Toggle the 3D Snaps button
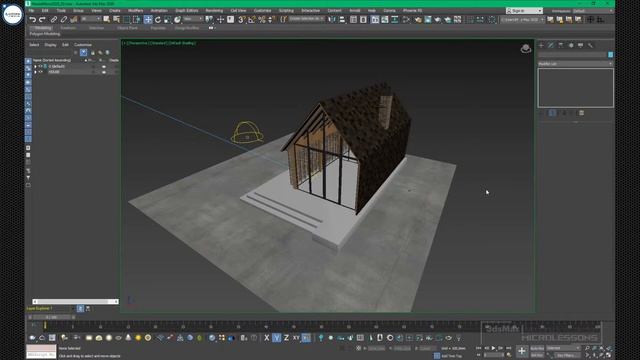 click(x=242, y=19)
